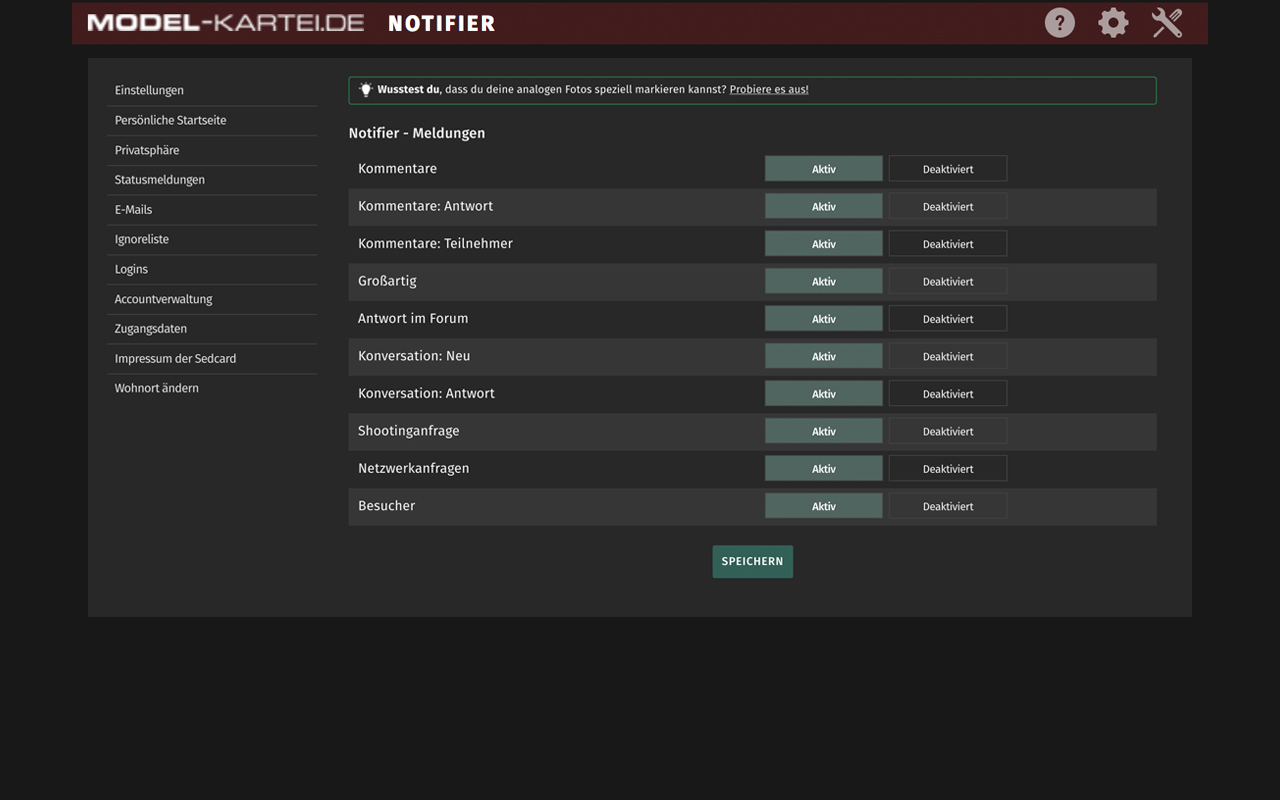Screen dimensions: 1280x800
Task: Set Antwort im Forum to Deaktiviert
Action: pyautogui.click(x=948, y=319)
